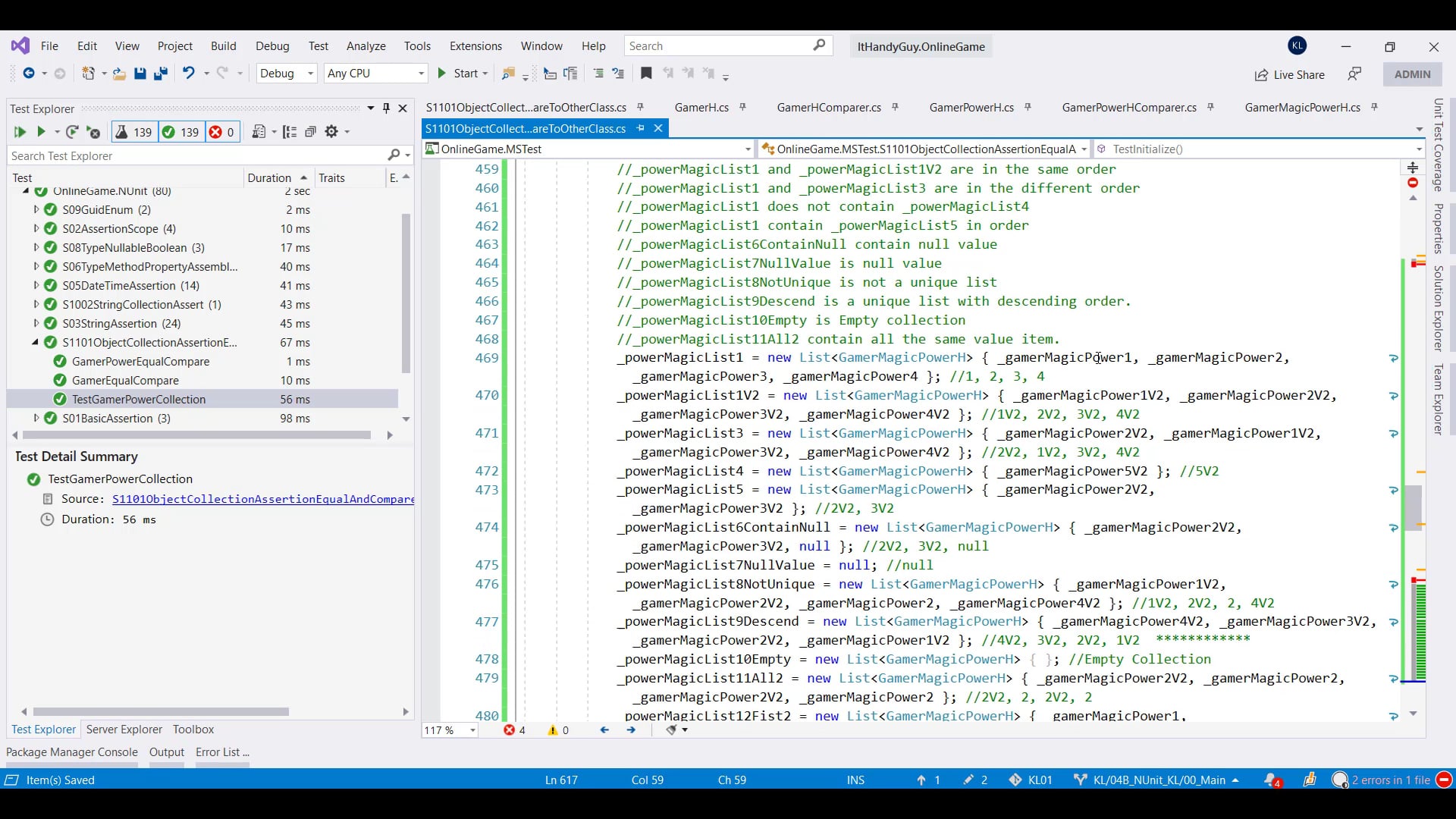Click the Undo icon in the toolbar
Image resolution: width=1456 pixels, height=819 pixels.
click(x=189, y=74)
